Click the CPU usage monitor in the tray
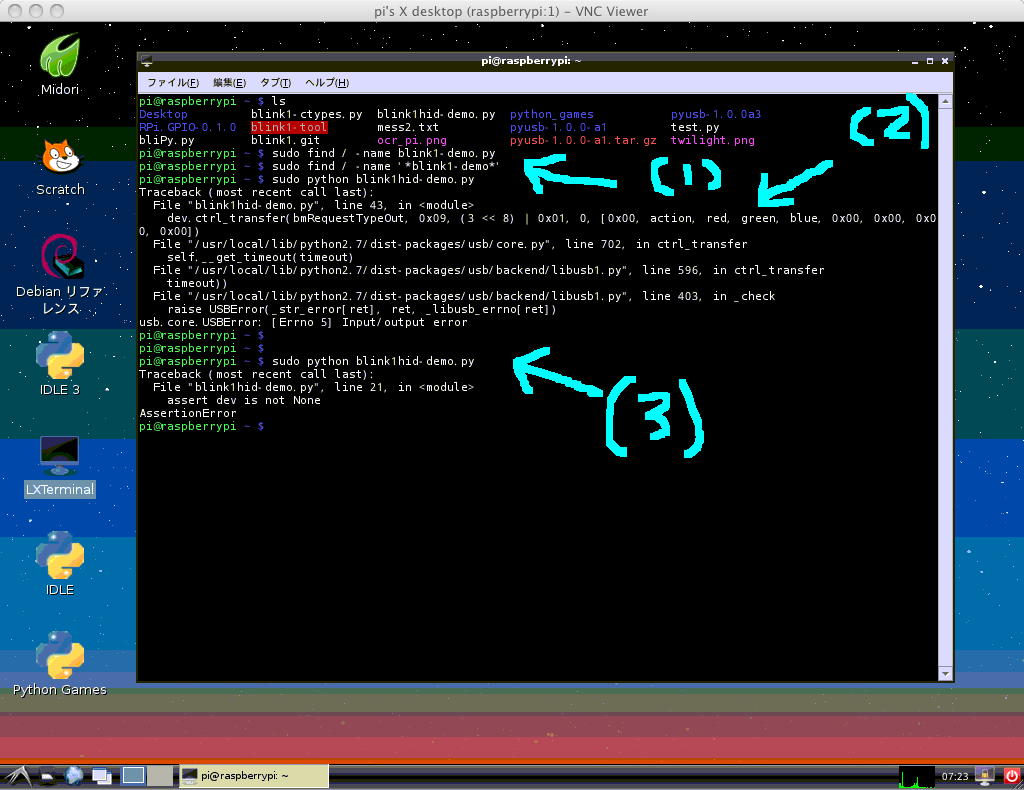 (916, 776)
